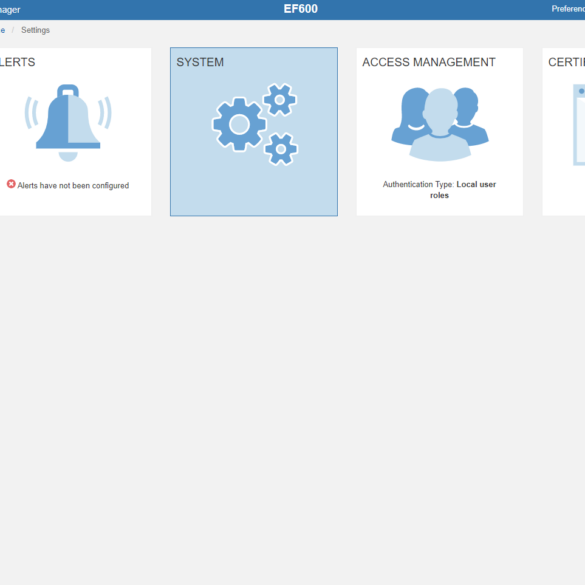The width and height of the screenshot is (585, 585).
Task: Click the Alerts bell icon
Action: point(68,123)
